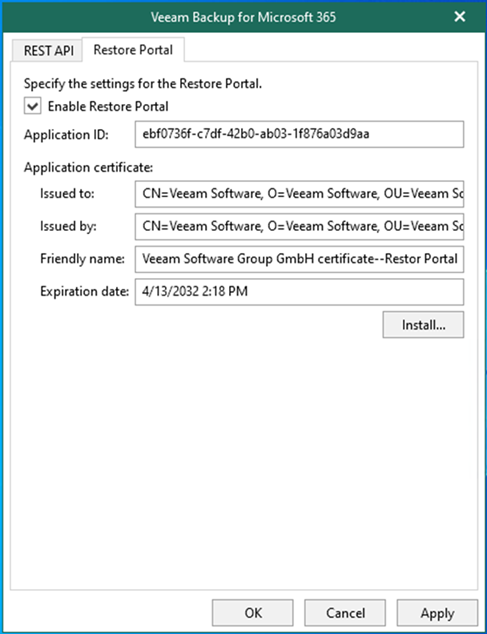Viewport: 487px width, 634px height.
Task: Click the Application ID label
Action: coord(66,135)
